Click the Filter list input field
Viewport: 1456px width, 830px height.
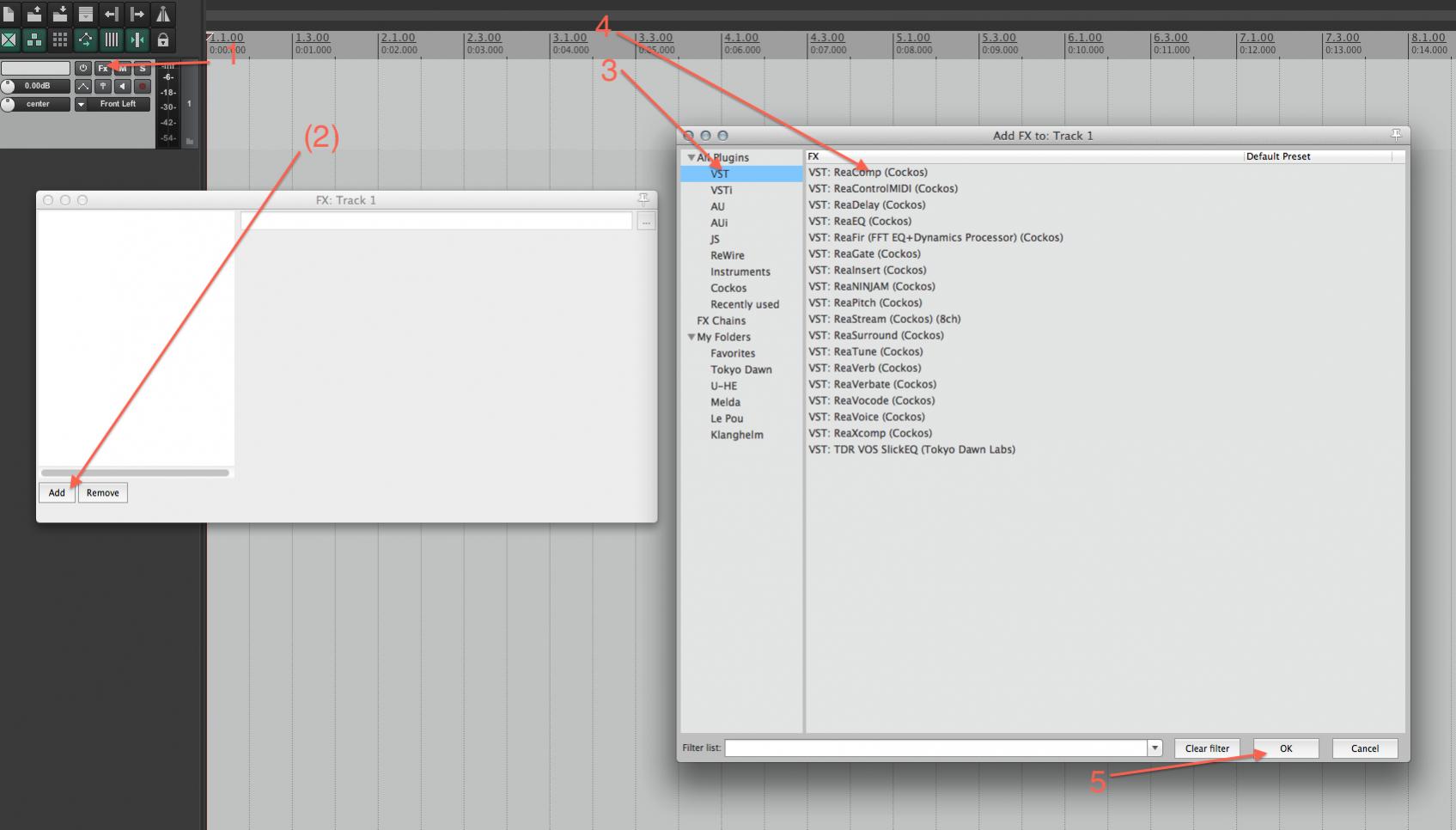(936, 748)
